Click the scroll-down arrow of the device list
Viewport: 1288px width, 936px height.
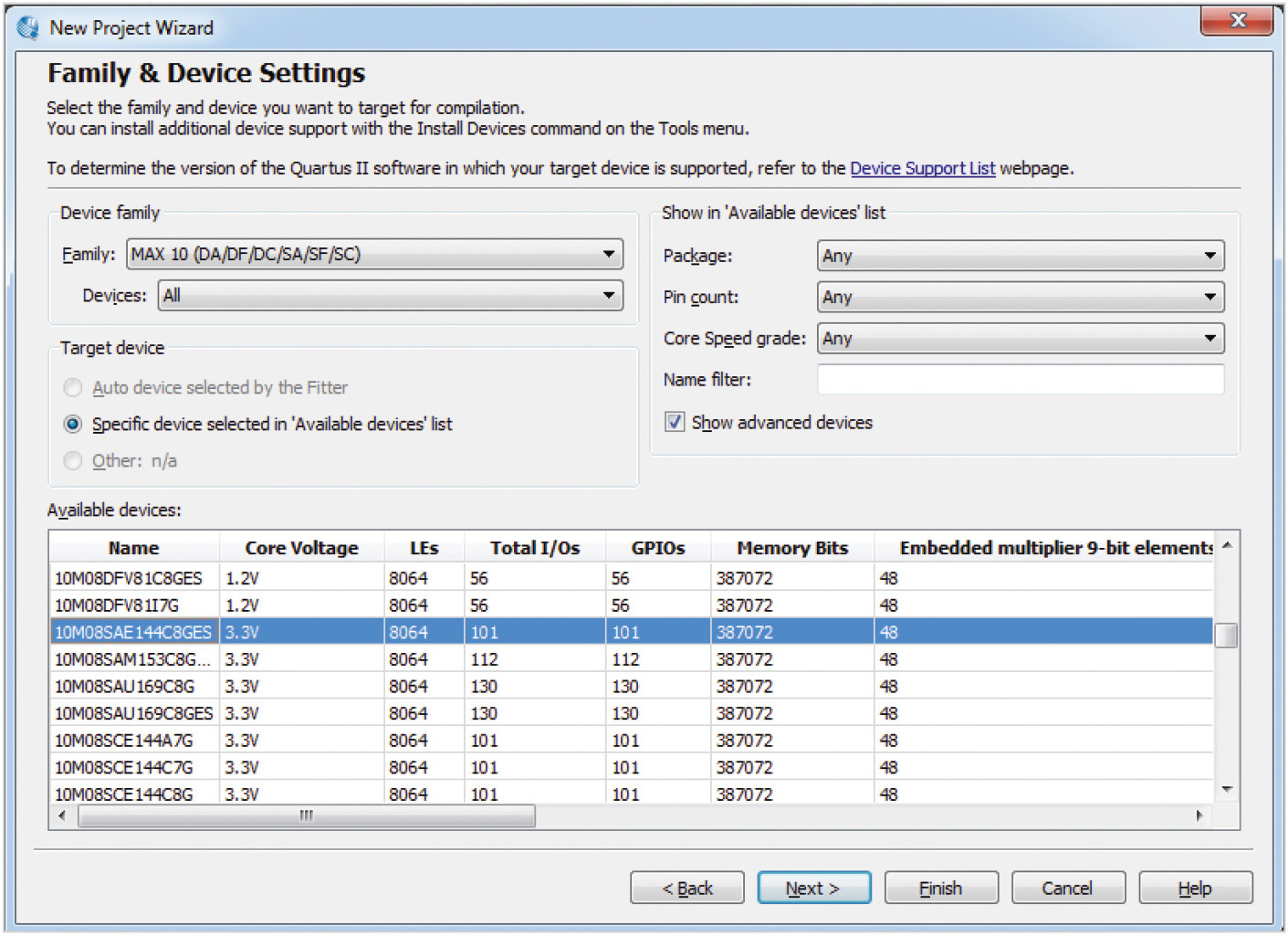(x=1227, y=789)
